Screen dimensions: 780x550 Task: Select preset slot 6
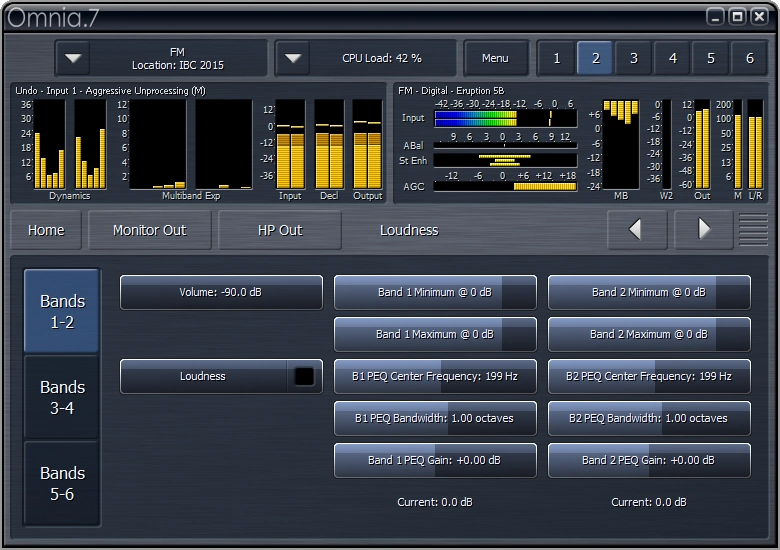750,58
